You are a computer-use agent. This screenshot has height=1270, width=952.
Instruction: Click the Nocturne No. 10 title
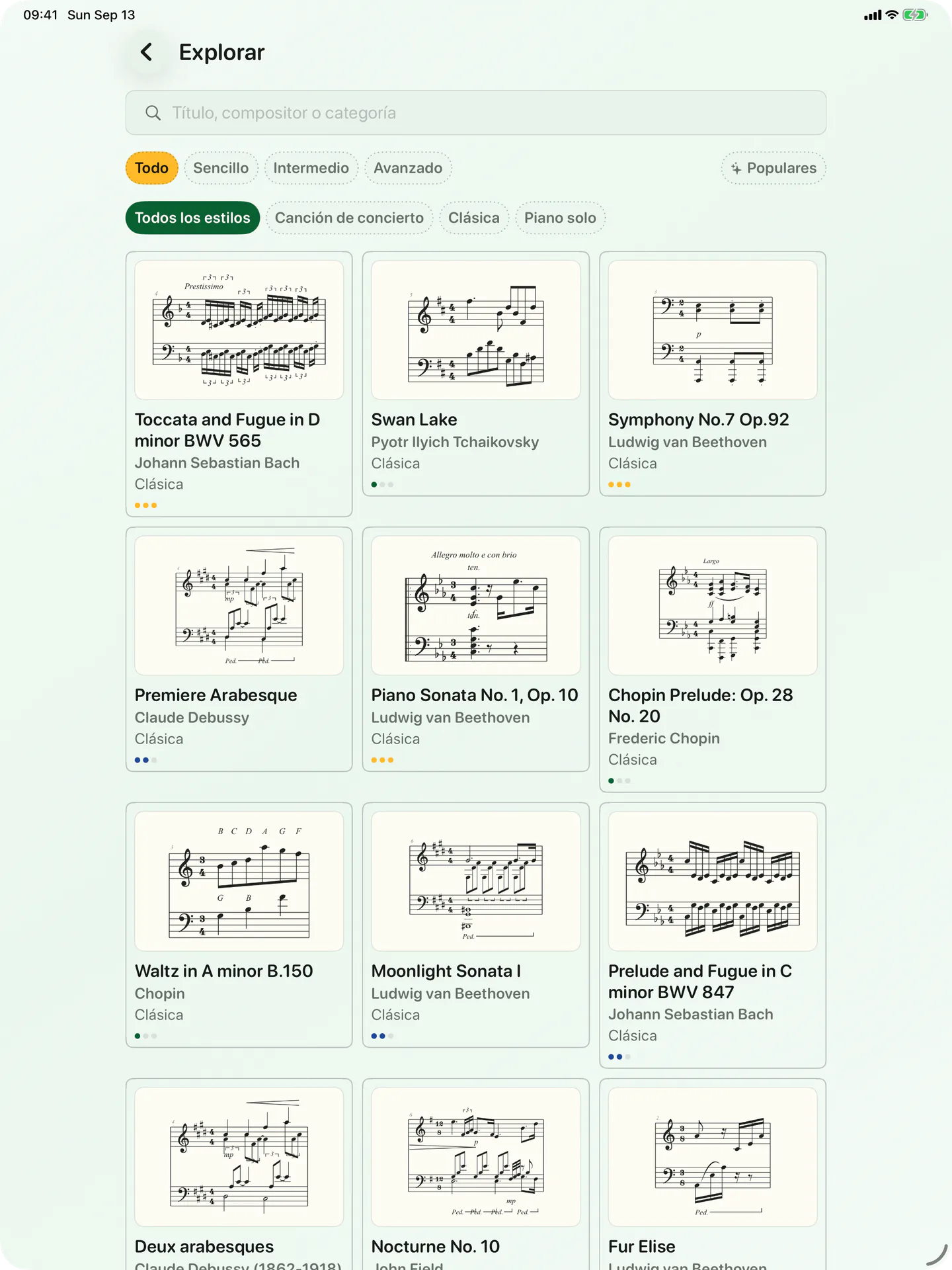tap(436, 1247)
